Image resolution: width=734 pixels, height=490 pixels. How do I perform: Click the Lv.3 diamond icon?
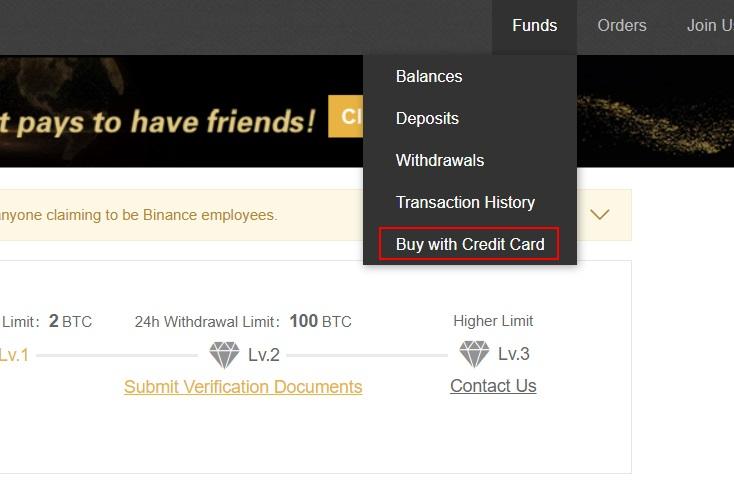(x=474, y=353)
